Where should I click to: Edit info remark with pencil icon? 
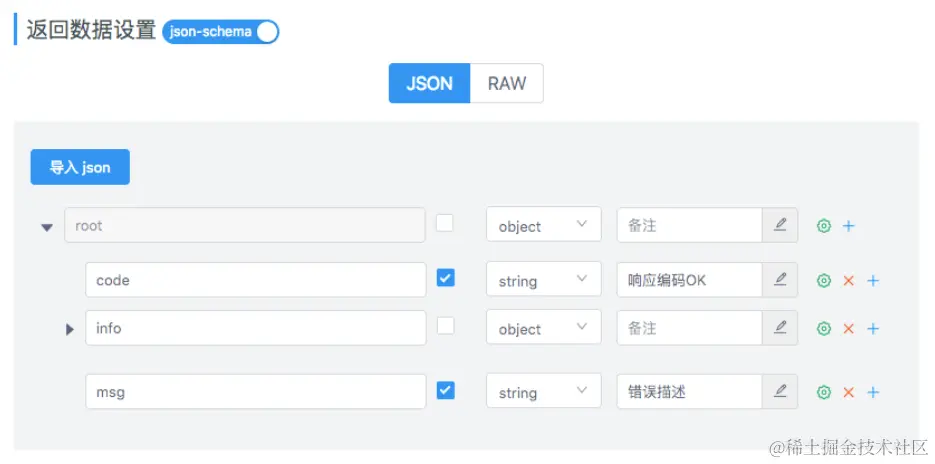pyautogui.click(x=780, y=327)
